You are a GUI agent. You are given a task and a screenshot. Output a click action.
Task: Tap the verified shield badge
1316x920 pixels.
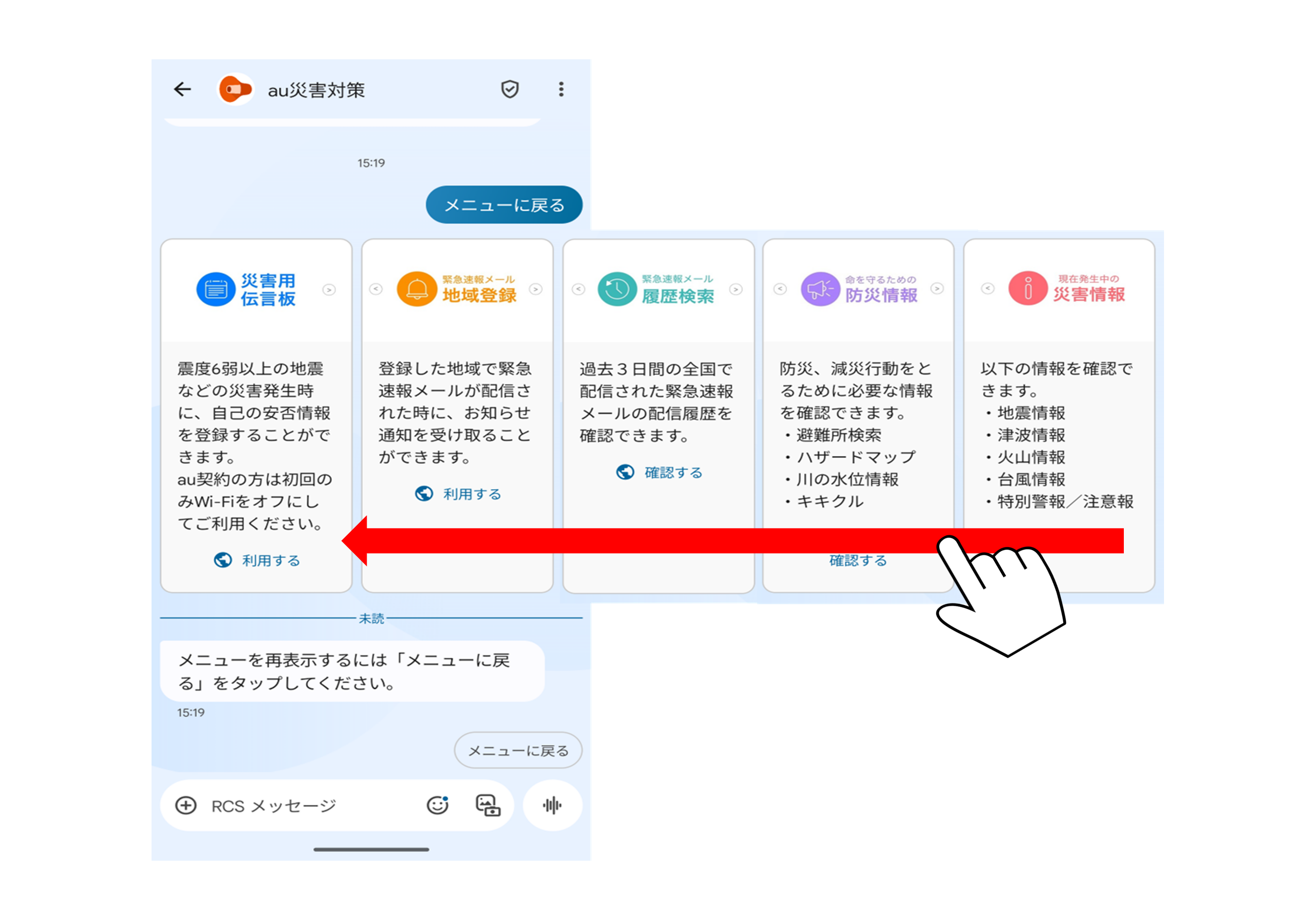(510, 89)
